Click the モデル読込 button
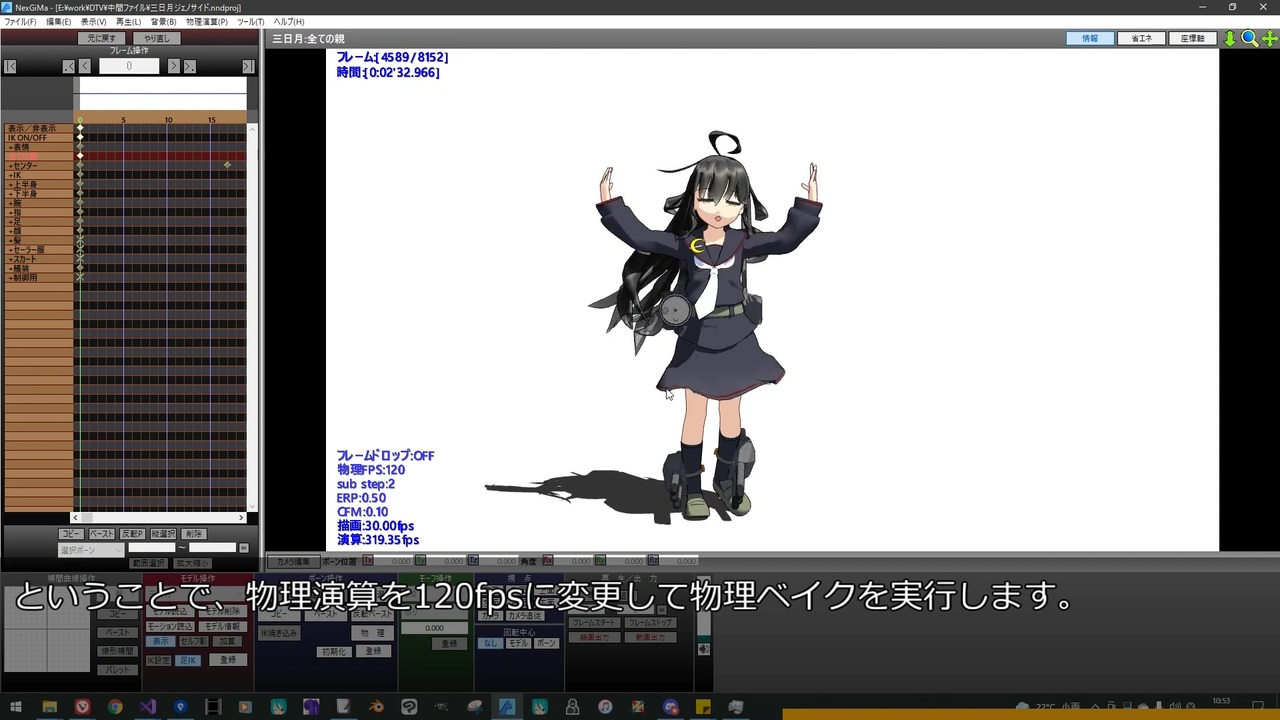The height and width of the screenshot is (720, 1280). [169, 612]
